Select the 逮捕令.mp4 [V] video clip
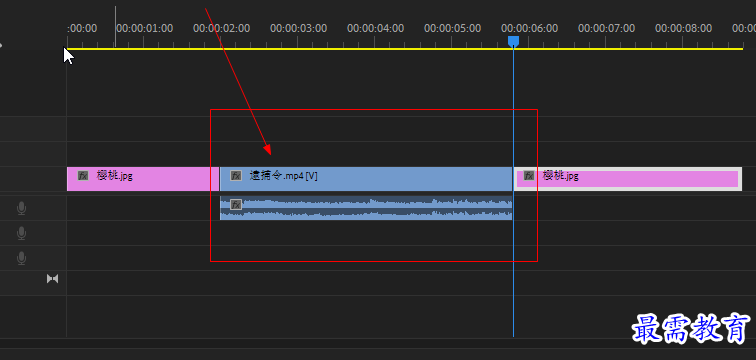This screenshot has width=756, height=360. 366,179
